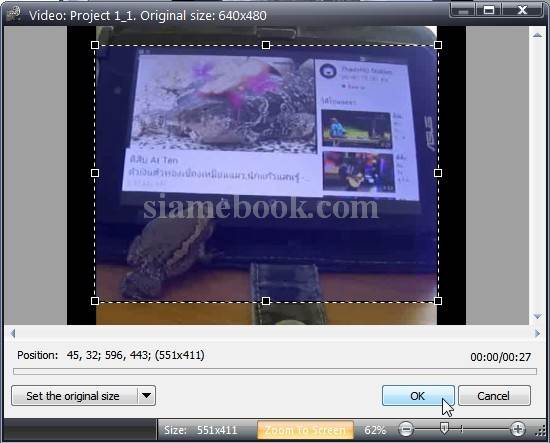Click the vertical scrollbar down arrow
This screenshot has height=443, width=550.
[x=537, y=316]
